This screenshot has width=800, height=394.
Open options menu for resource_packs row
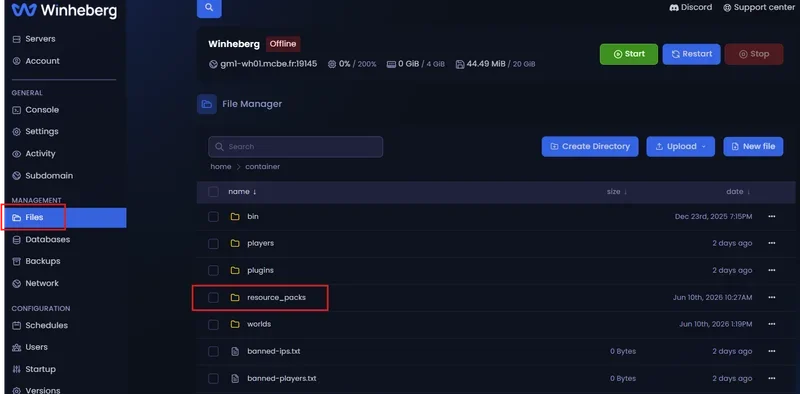pos(771,298)
